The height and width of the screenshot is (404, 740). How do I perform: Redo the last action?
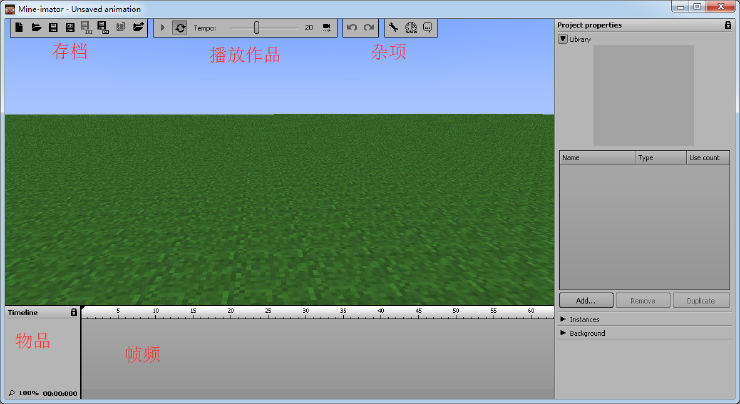click(369, 27)
